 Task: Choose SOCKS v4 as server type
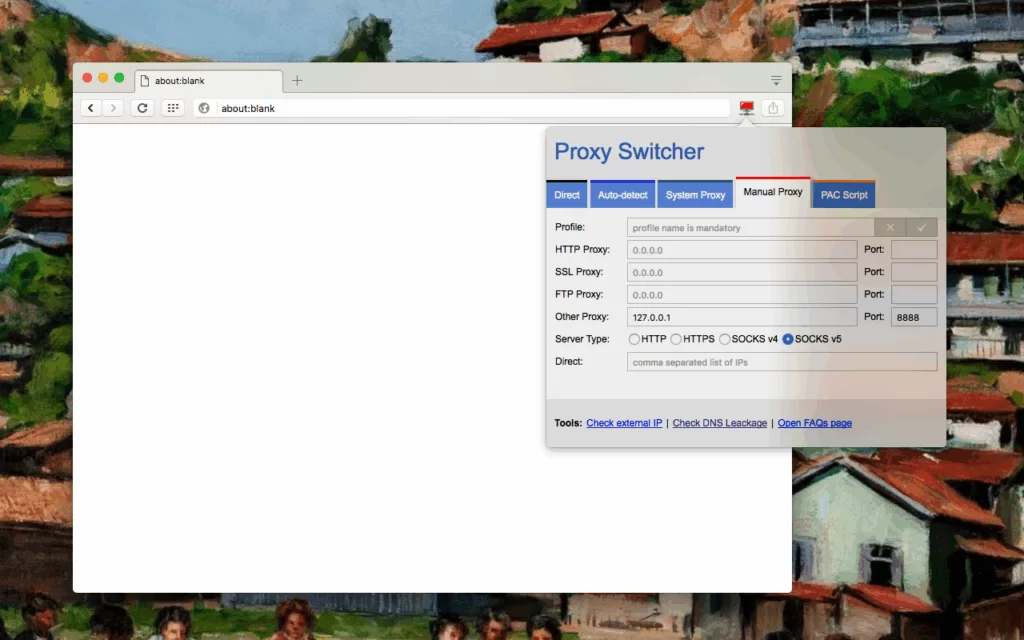724,339
